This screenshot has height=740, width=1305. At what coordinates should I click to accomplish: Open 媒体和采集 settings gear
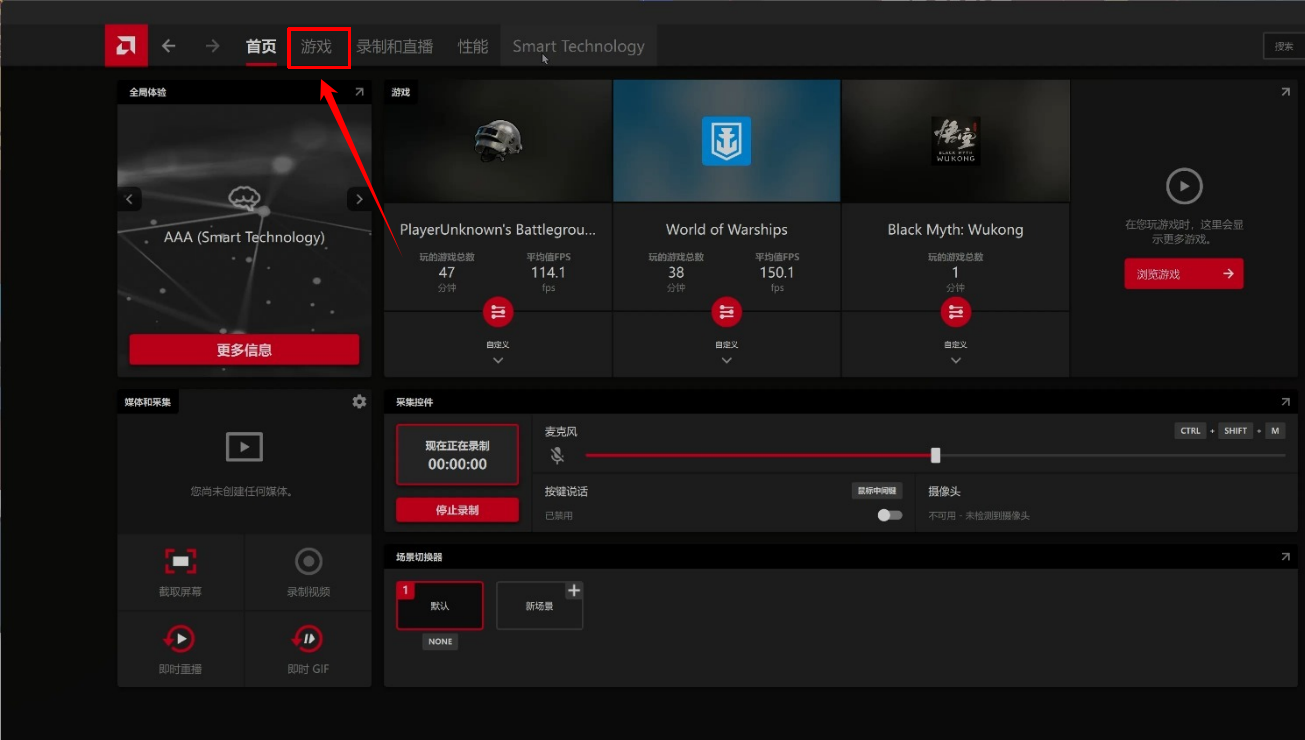359,401
